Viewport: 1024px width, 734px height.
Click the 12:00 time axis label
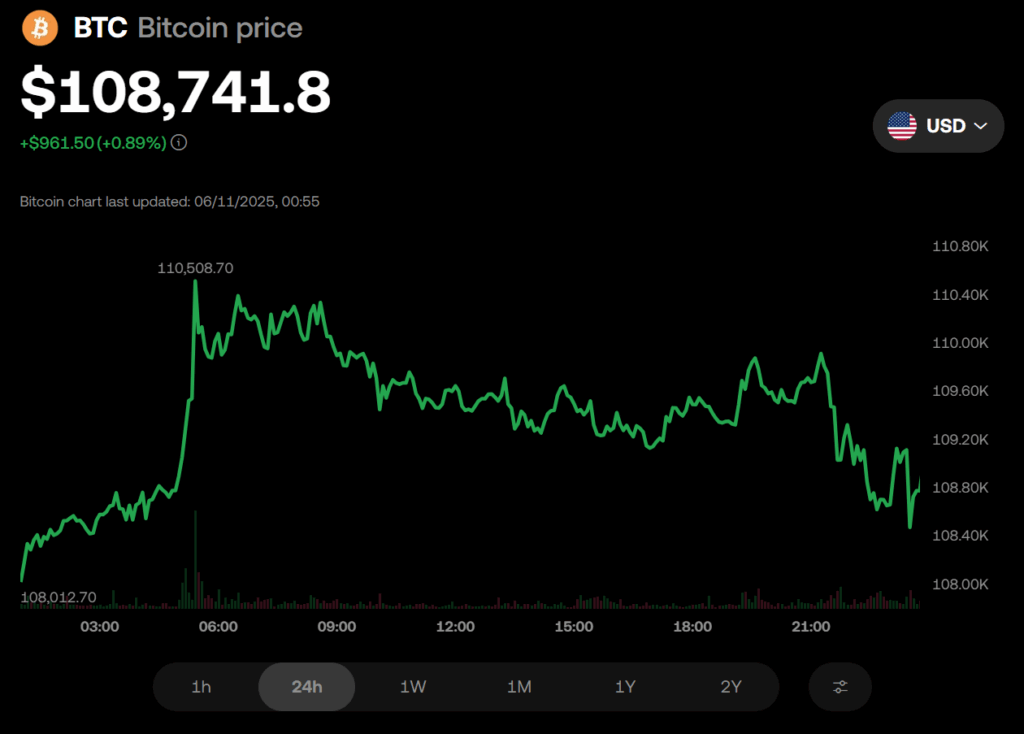pyautogui.click(x=455, y=627)
